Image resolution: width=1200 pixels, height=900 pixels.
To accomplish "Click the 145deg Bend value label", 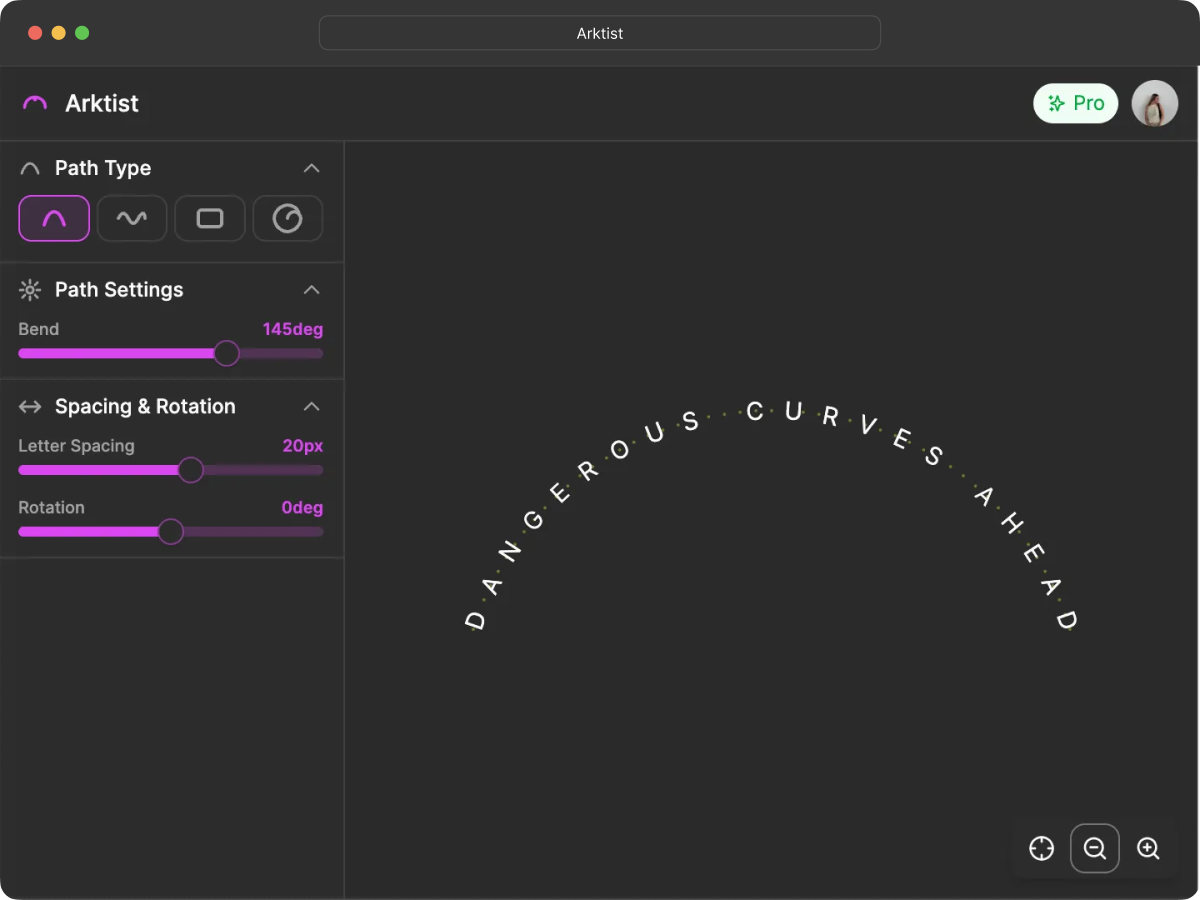I will tap(292, 329).
